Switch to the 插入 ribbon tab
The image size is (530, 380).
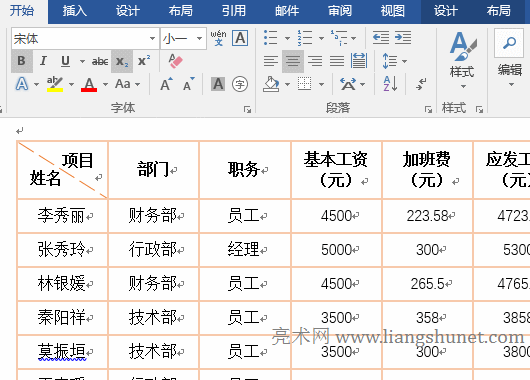pyautogui.click(x=75, y=11)
